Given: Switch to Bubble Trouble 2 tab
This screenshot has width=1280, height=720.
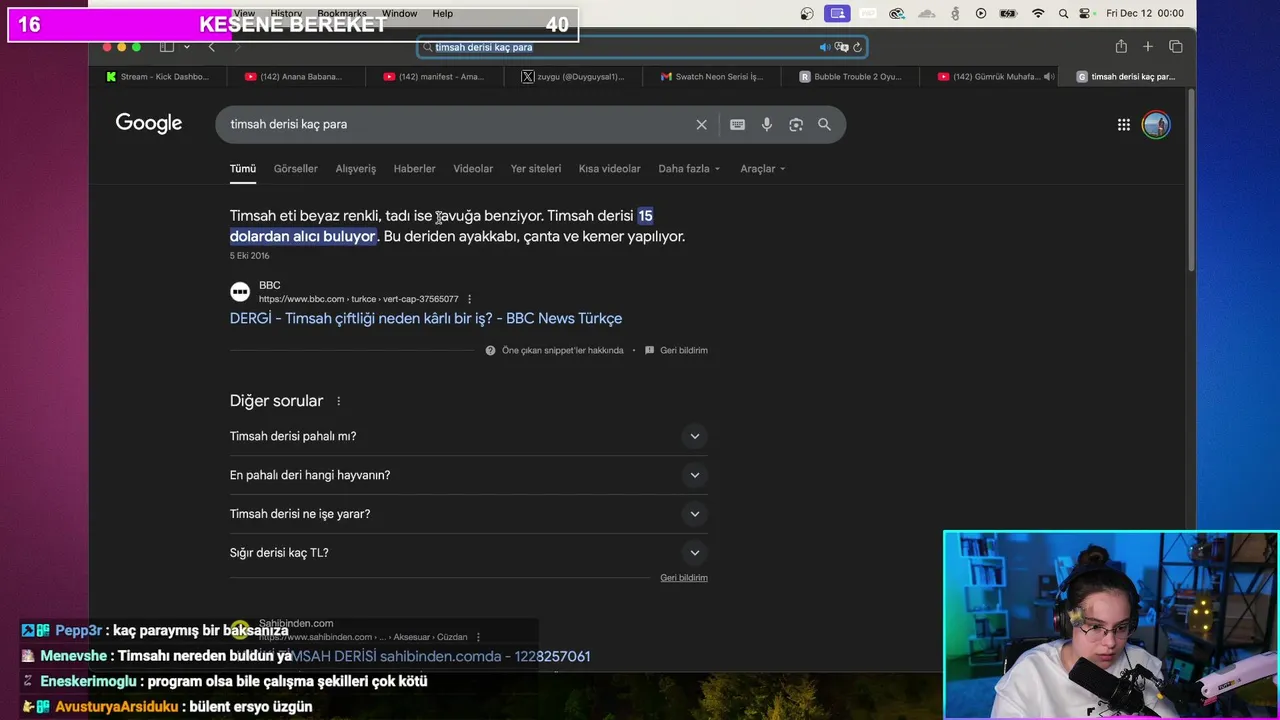Looking at the screenshot, I should pyautogui.click(x=850, y=76).
